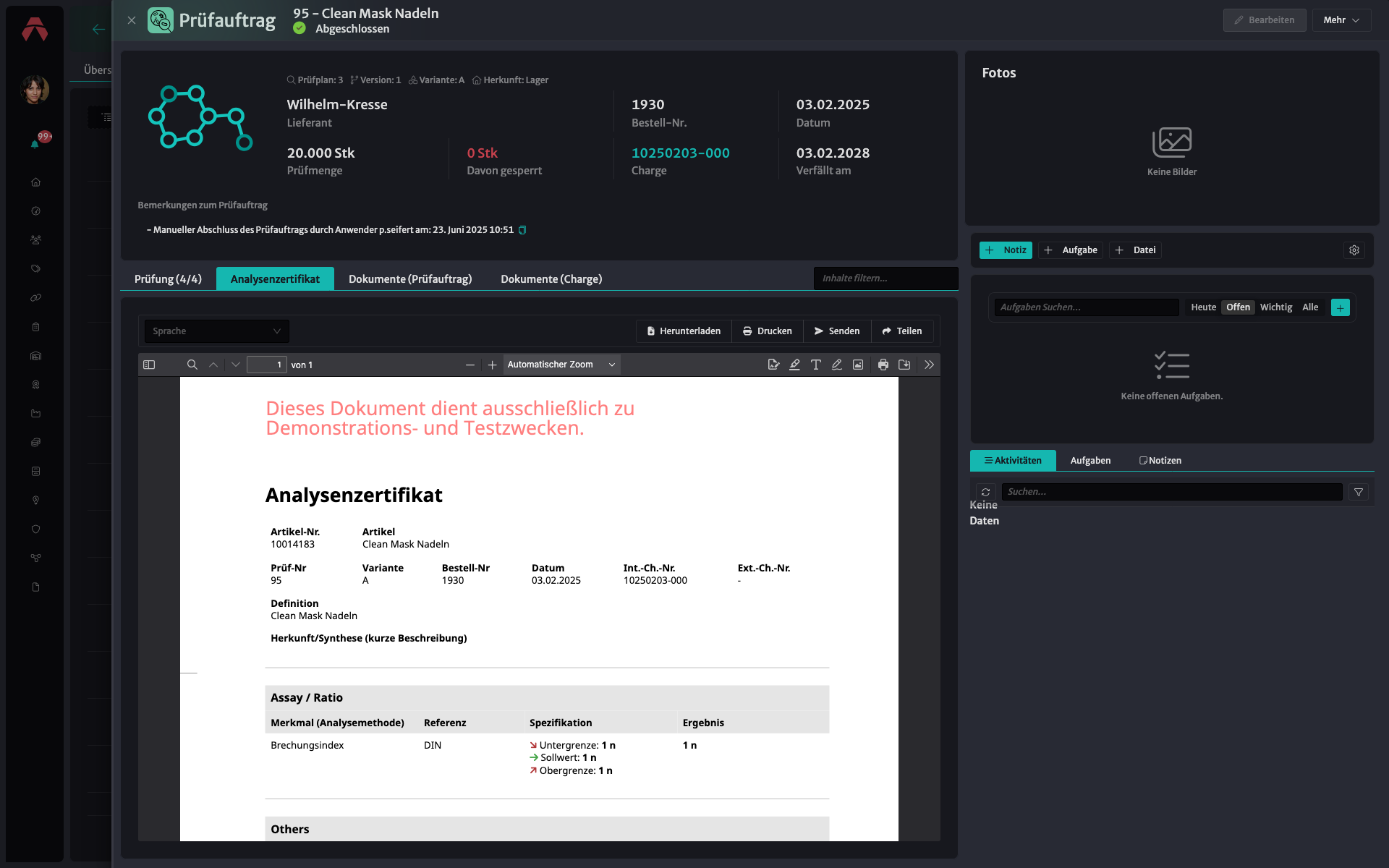Filter tasks by Heute
This screenshot has width=1389, height=868.
tap(1203, 307)
